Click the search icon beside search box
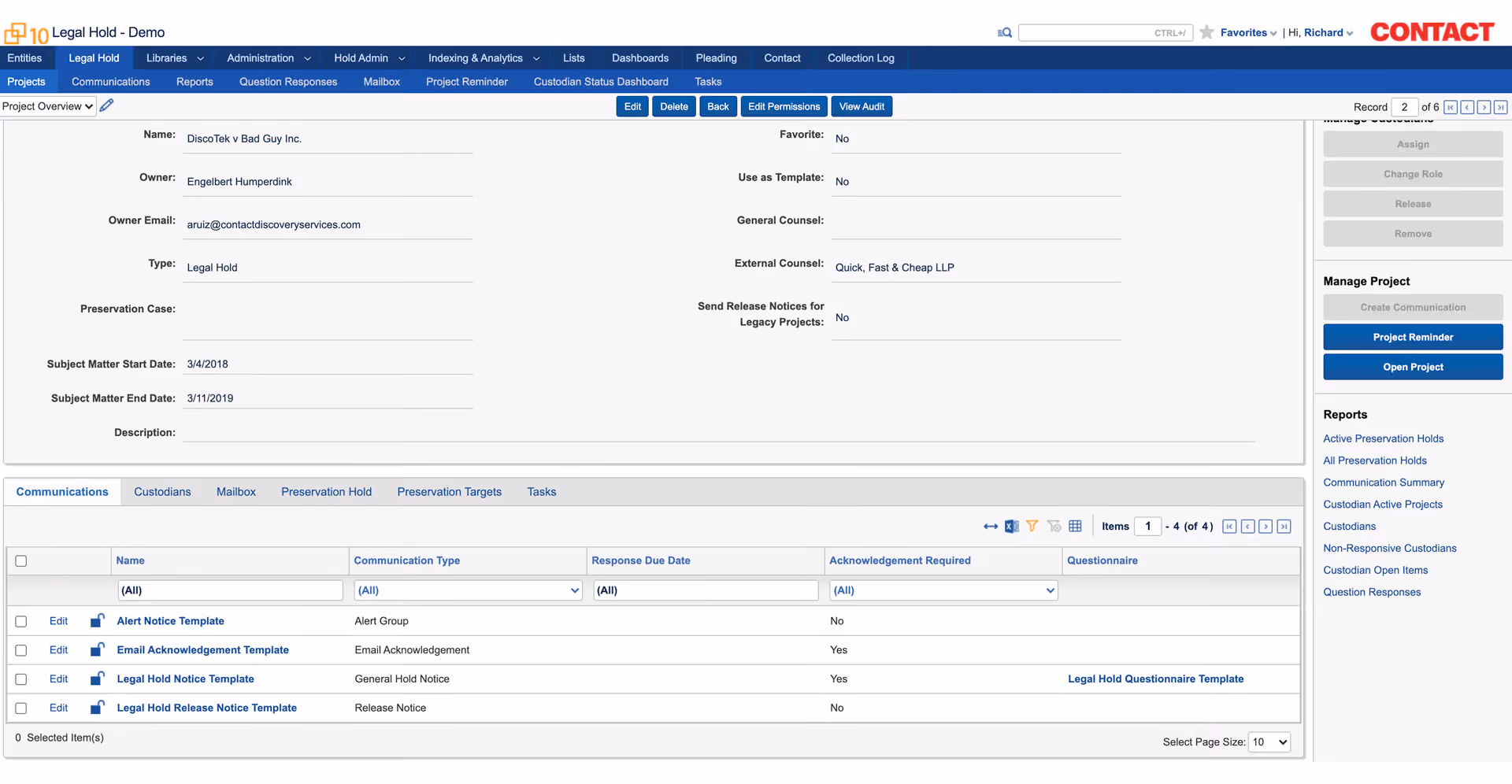The width and height of the screenshot is (1512, 784). [1004, 32]
